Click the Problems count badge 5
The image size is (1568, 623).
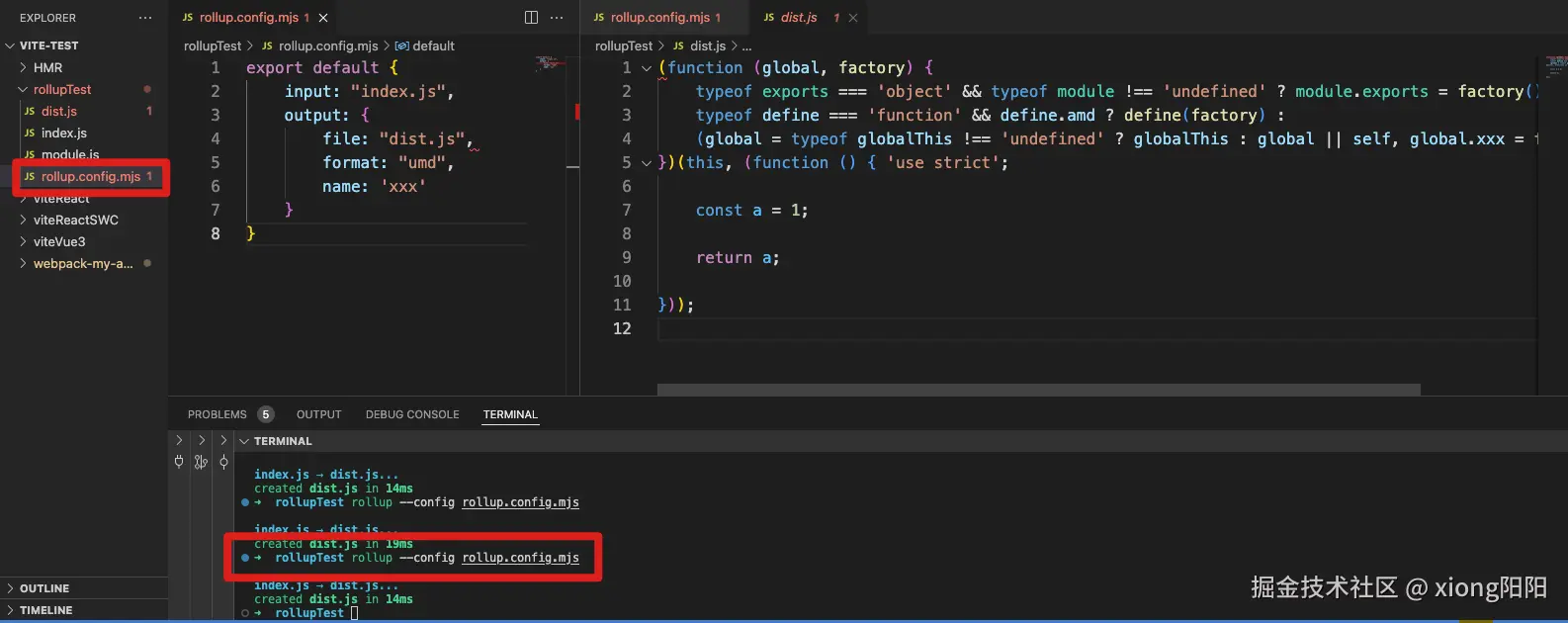pyautogui.click(x=265, y=414)
